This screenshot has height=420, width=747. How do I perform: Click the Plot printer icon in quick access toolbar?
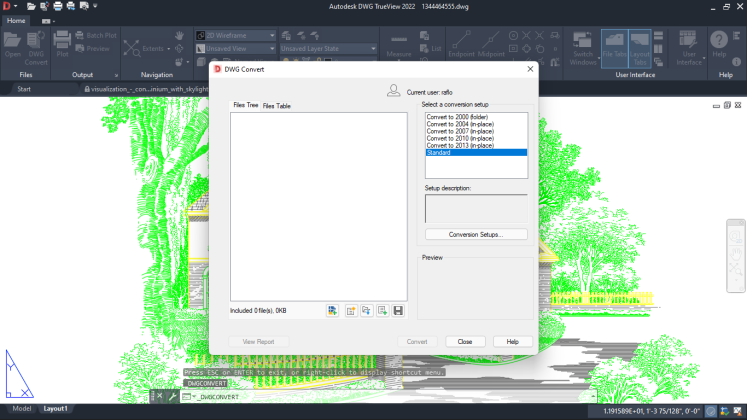tap(58, 6)
